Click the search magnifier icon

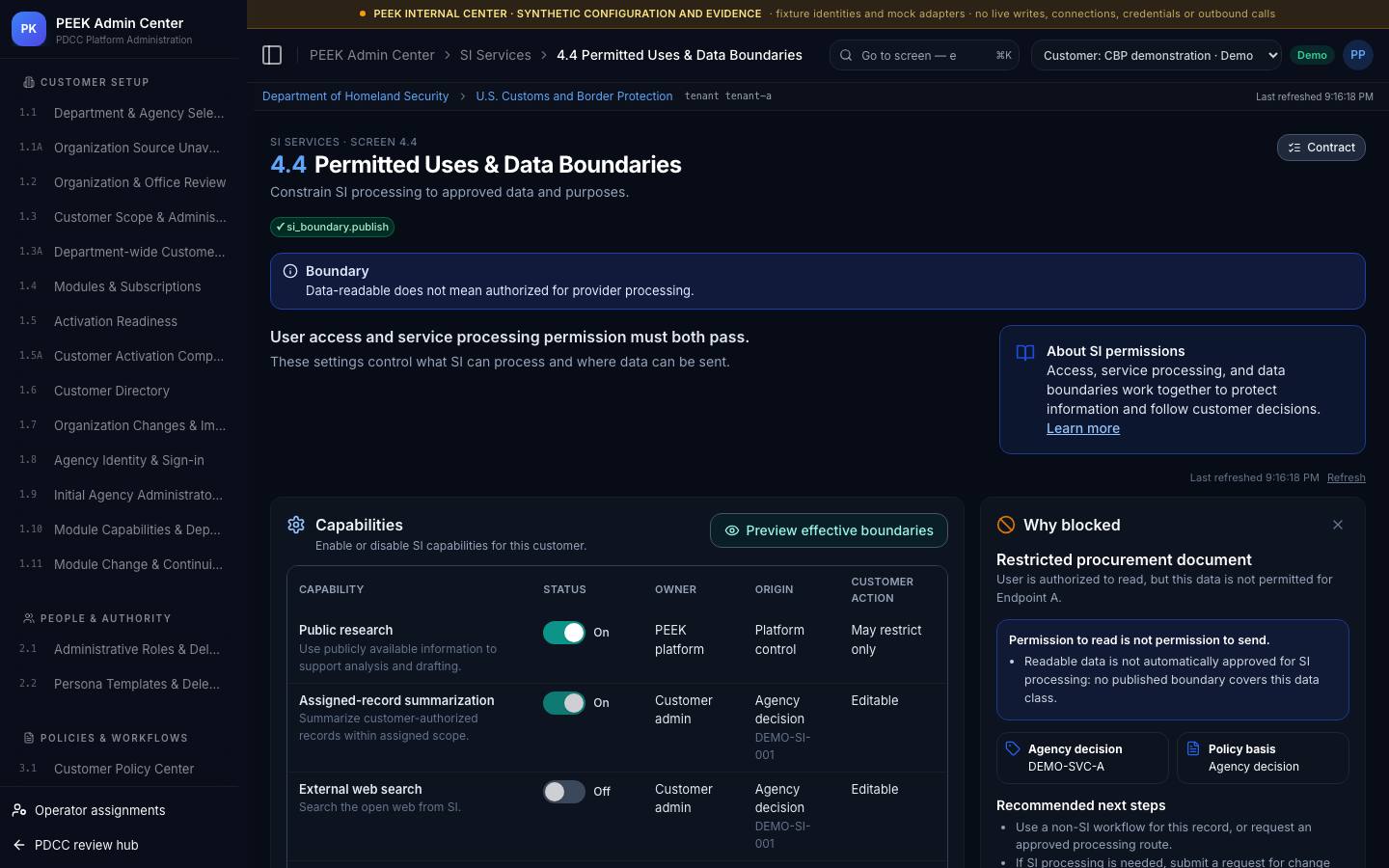click(846, 55)
